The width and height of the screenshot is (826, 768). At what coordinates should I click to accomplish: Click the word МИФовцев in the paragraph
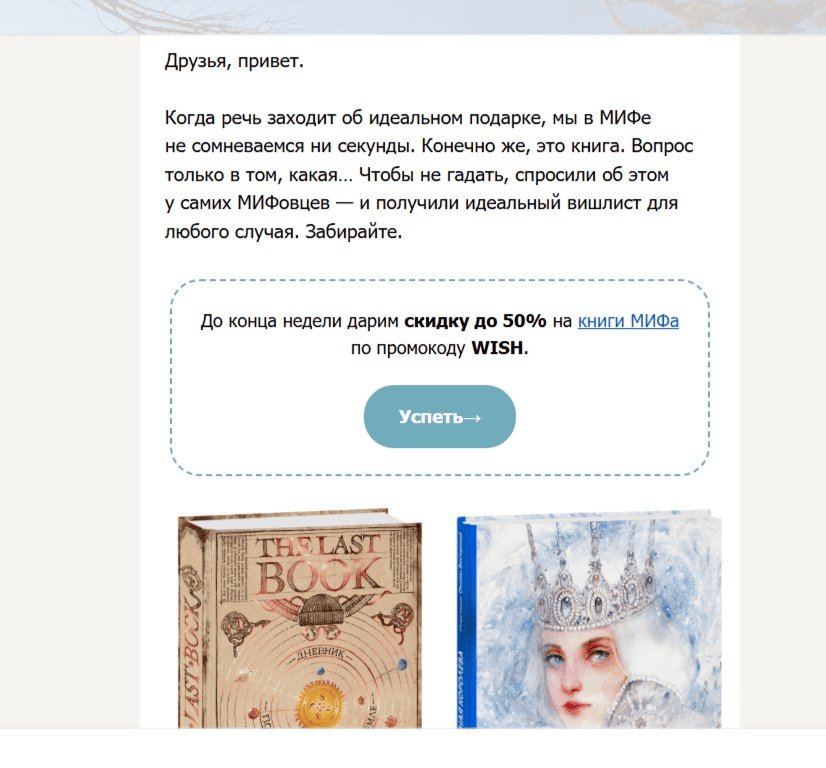click(283, 203)
